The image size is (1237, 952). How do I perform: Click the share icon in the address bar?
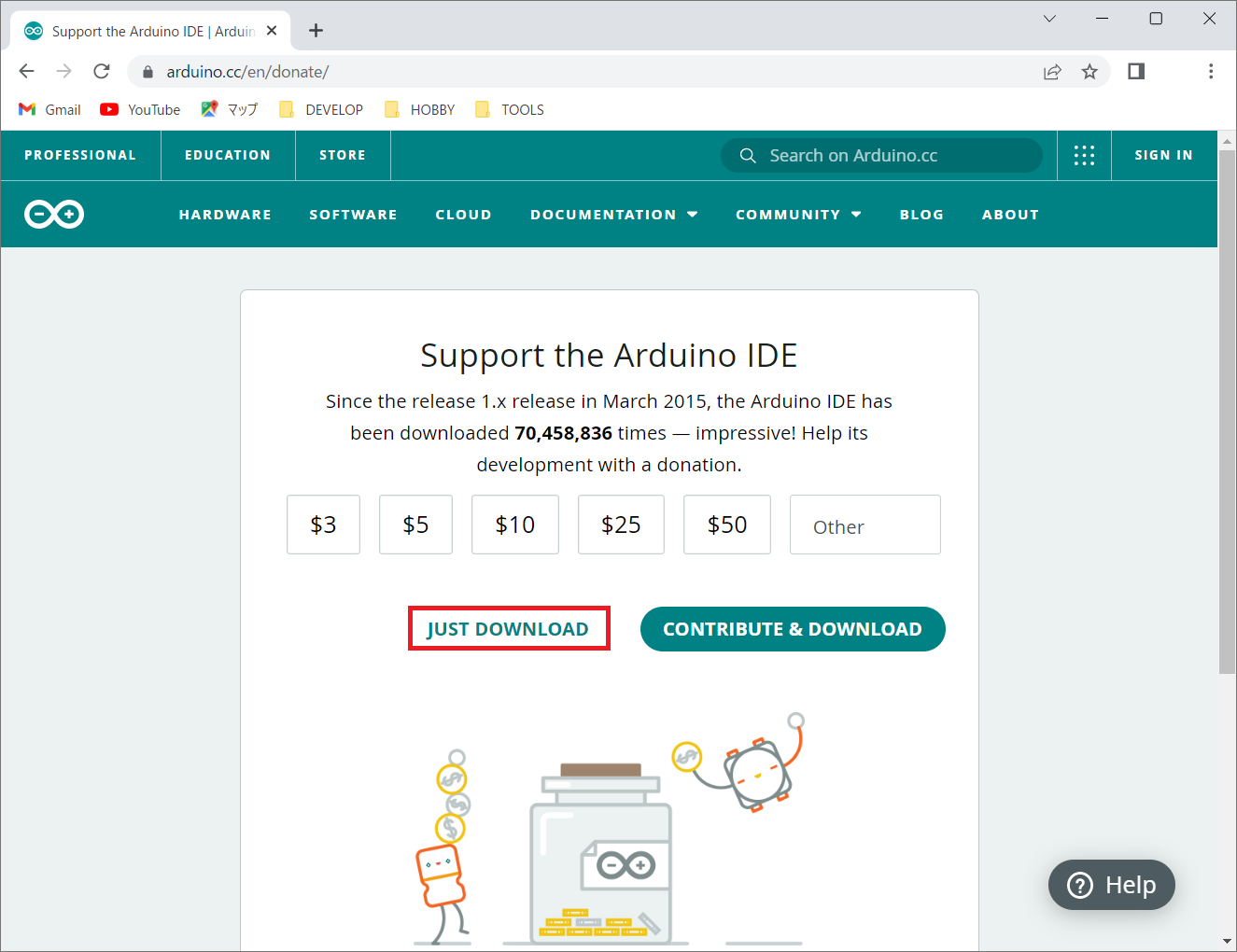[1052, 71]
